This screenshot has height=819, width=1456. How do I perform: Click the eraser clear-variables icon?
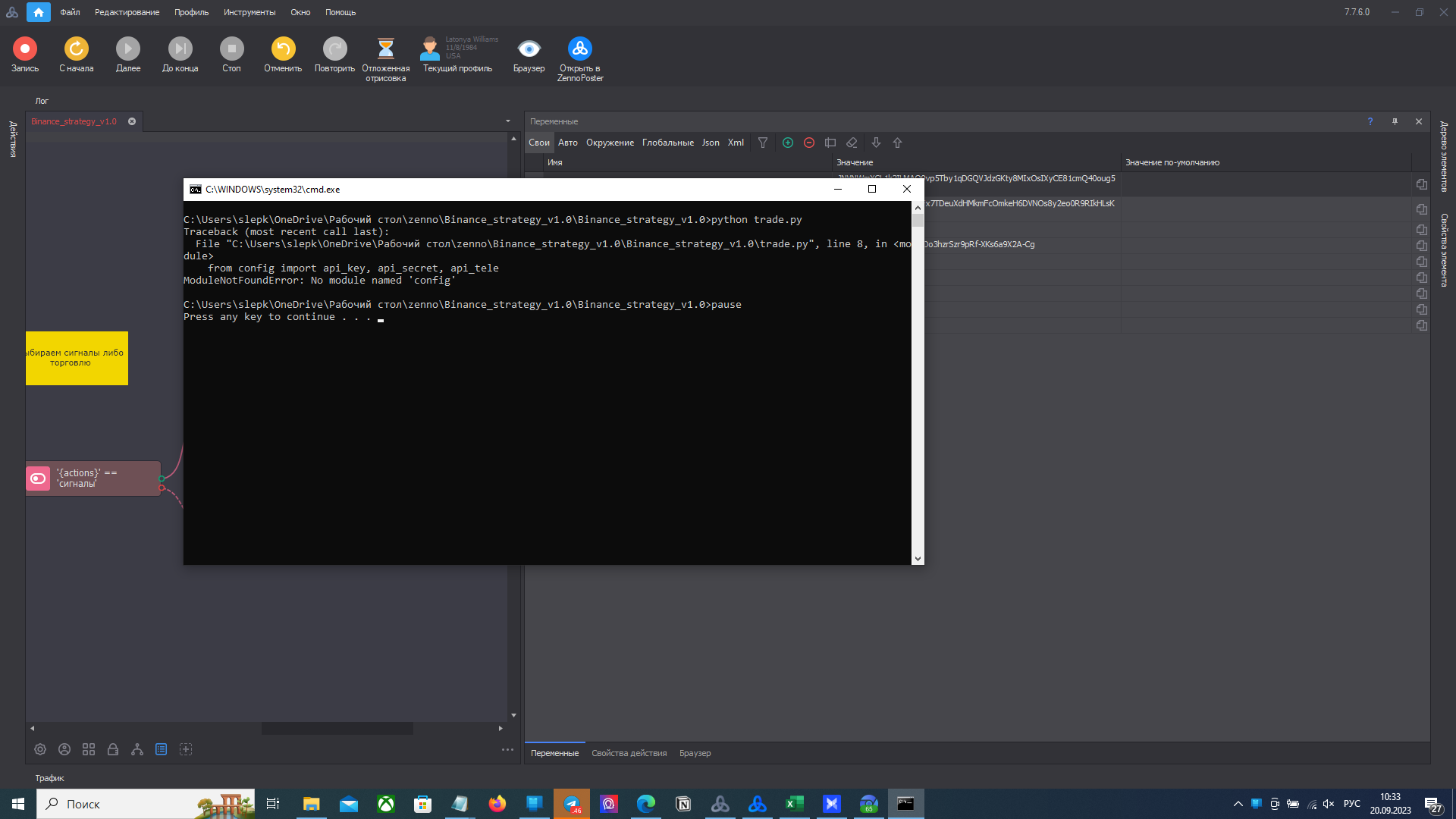point(852,143)
